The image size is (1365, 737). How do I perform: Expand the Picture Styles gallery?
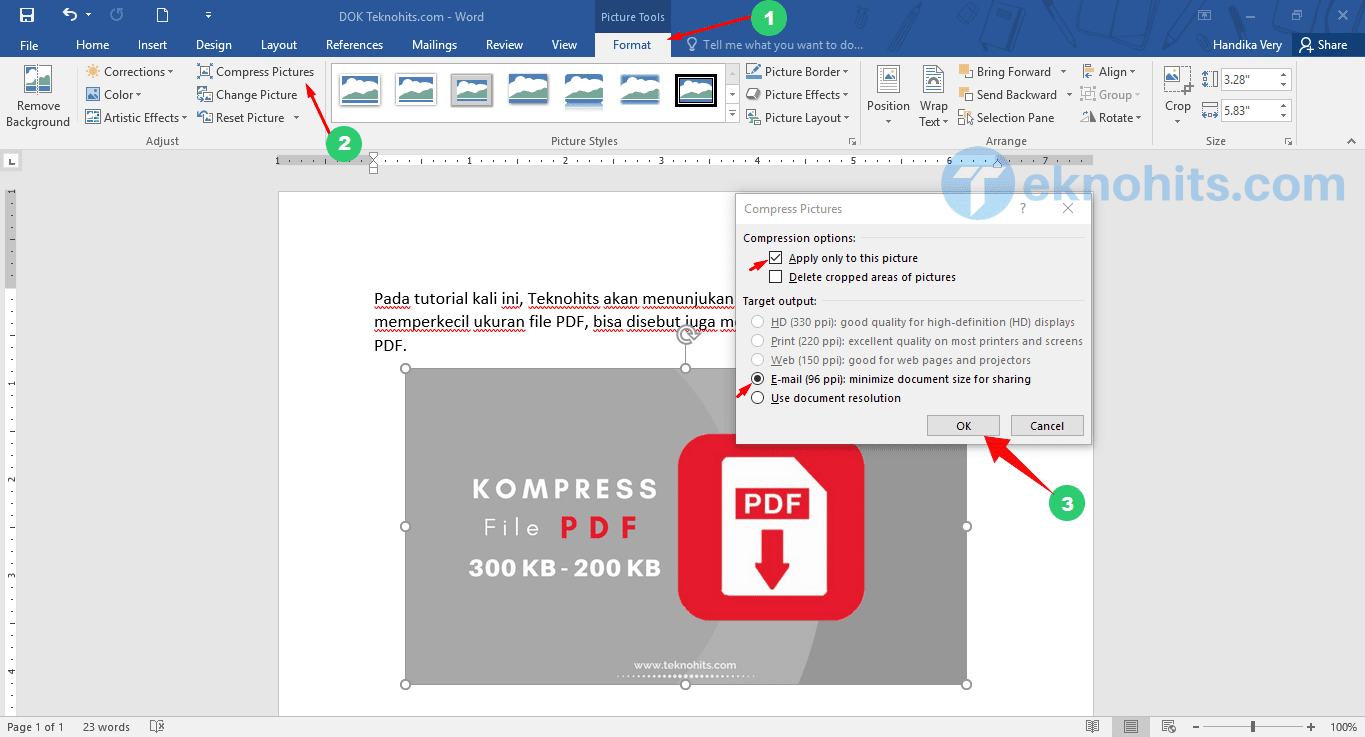[x=732, y=114]
